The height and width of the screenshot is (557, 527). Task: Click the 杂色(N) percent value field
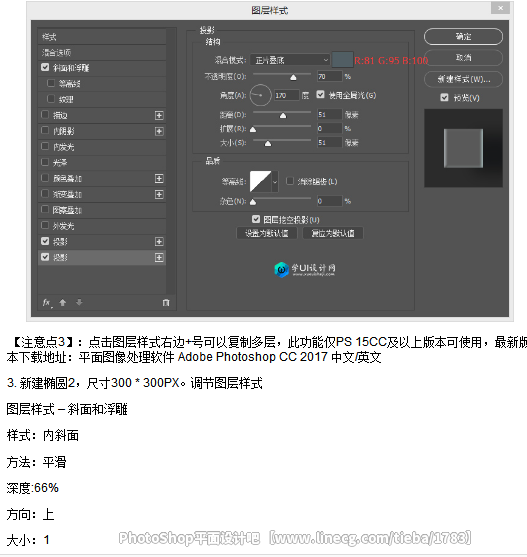tap(330, 201)
